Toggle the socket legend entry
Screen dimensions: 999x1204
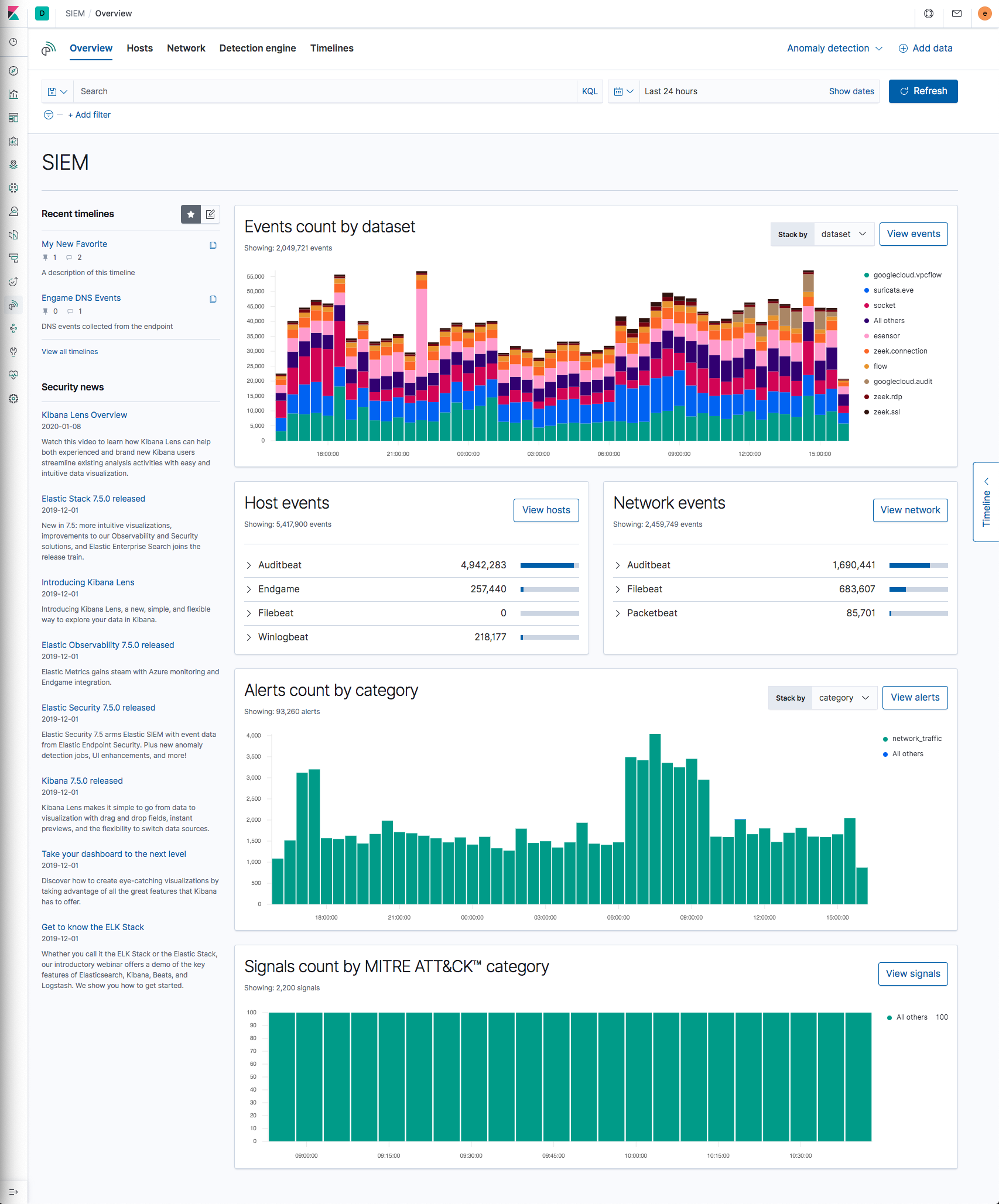coord(880,306)
